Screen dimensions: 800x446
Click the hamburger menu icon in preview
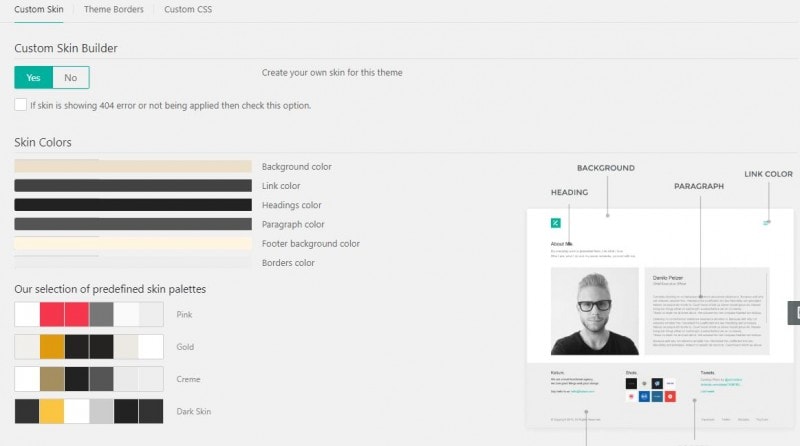(766, 222)
